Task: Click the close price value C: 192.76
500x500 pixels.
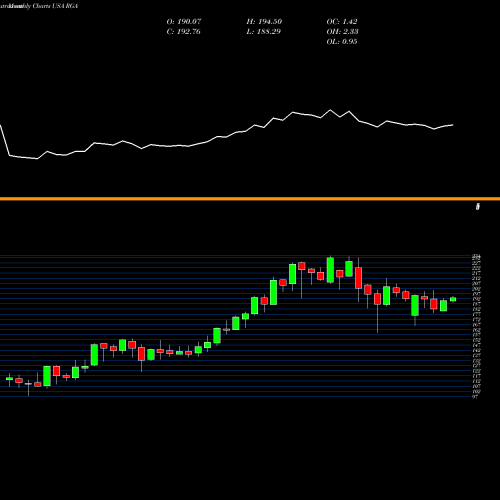Action: coord(183,32)
